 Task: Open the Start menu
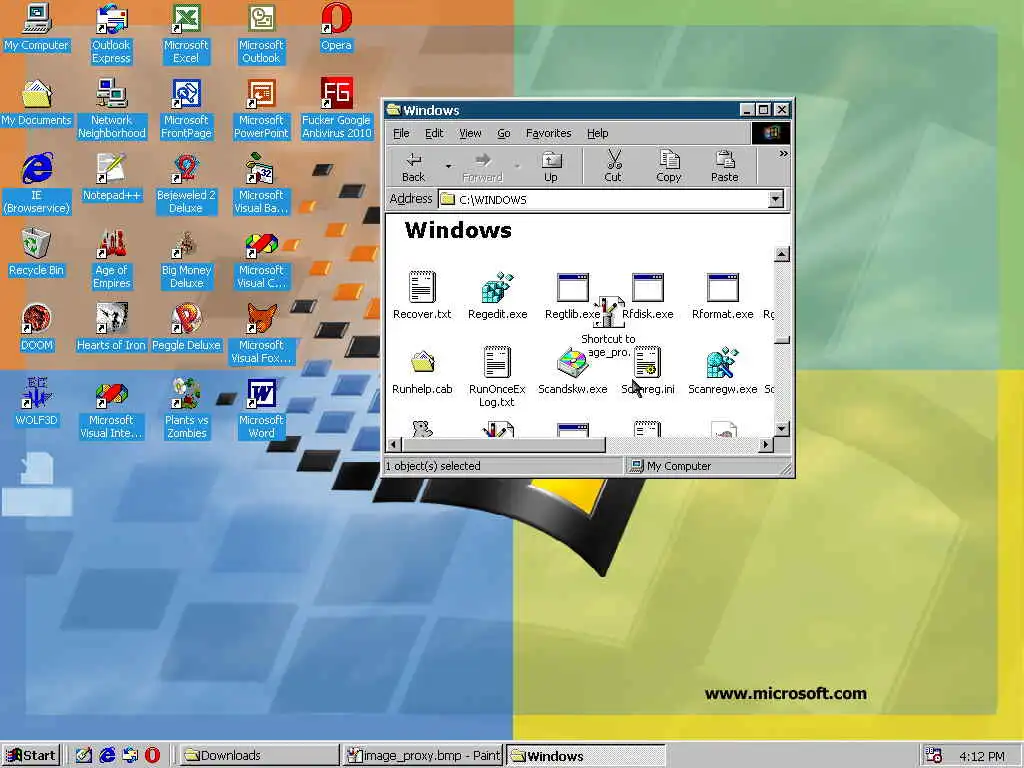point(31,756)
